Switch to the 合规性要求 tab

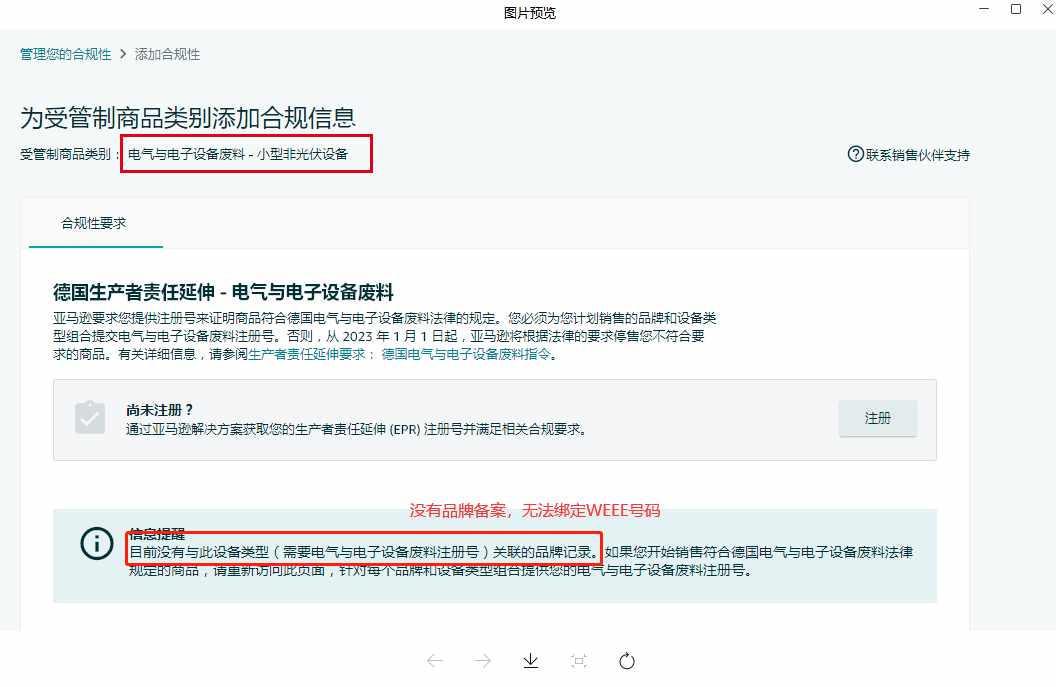[94, 223]
